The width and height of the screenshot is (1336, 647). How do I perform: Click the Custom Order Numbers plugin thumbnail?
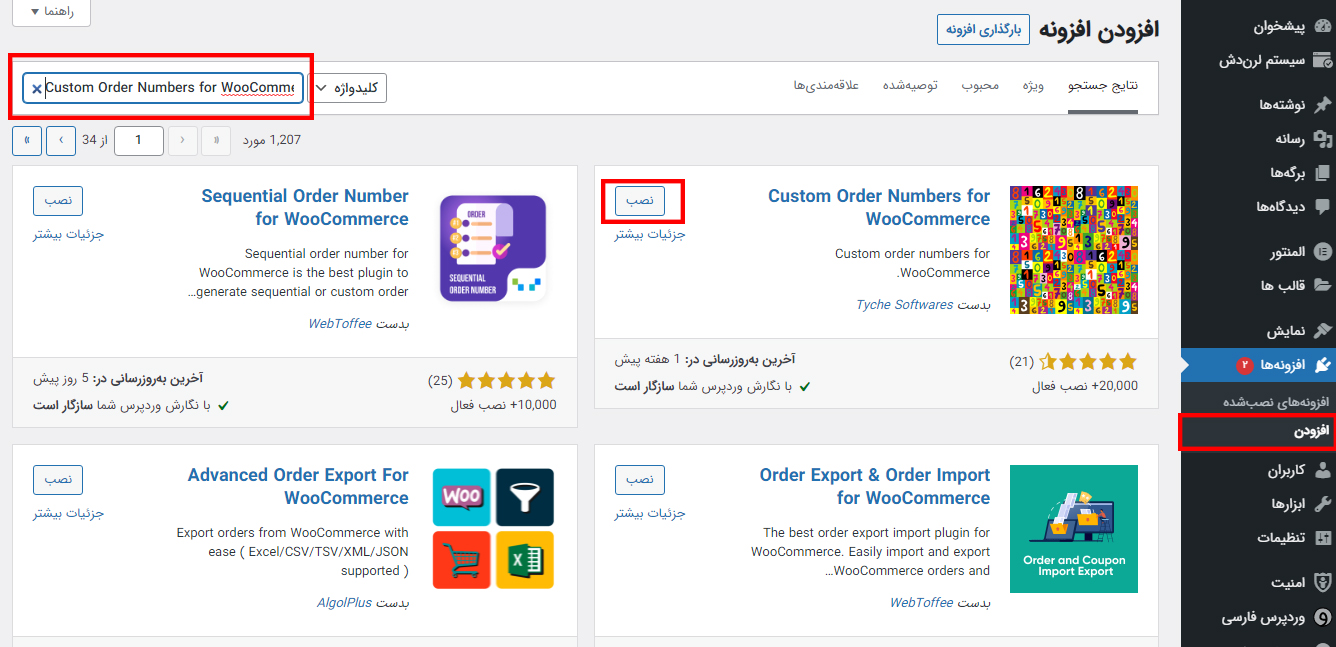1074,250
